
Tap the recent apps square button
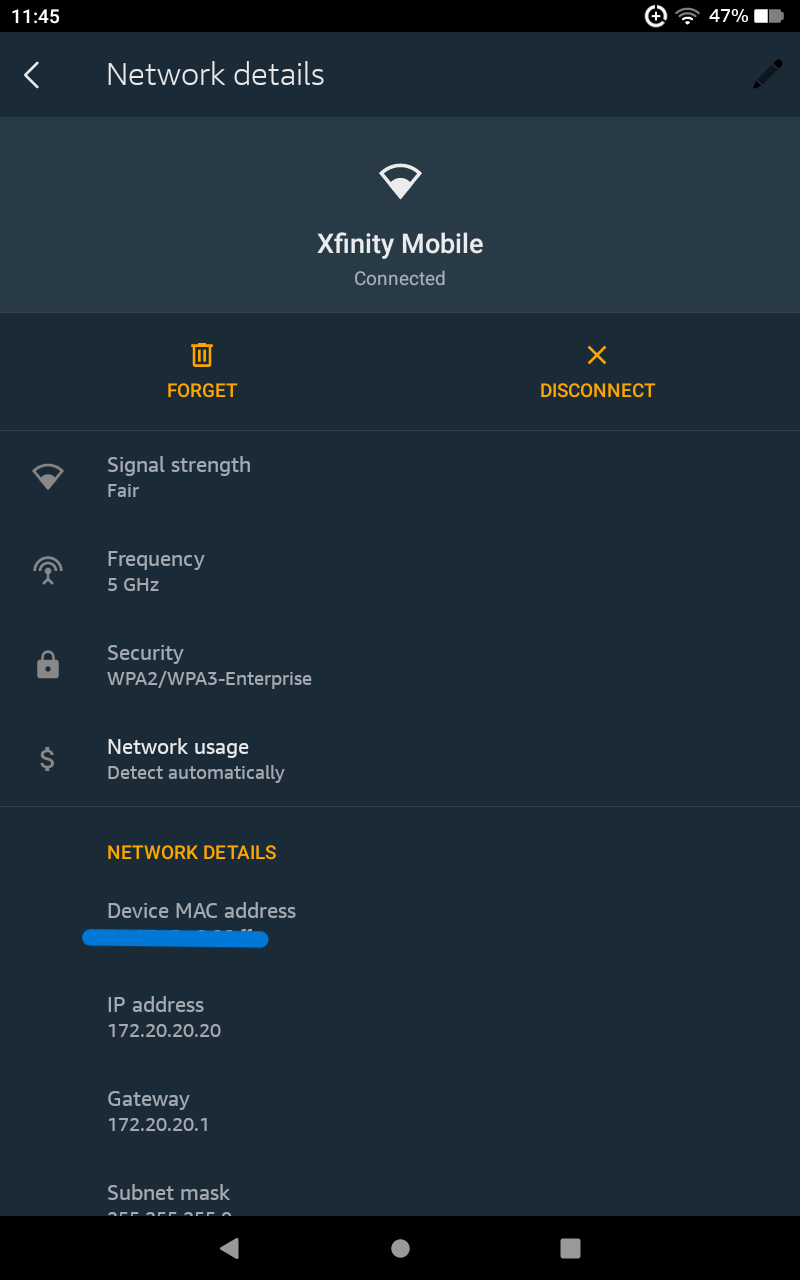570,1248
